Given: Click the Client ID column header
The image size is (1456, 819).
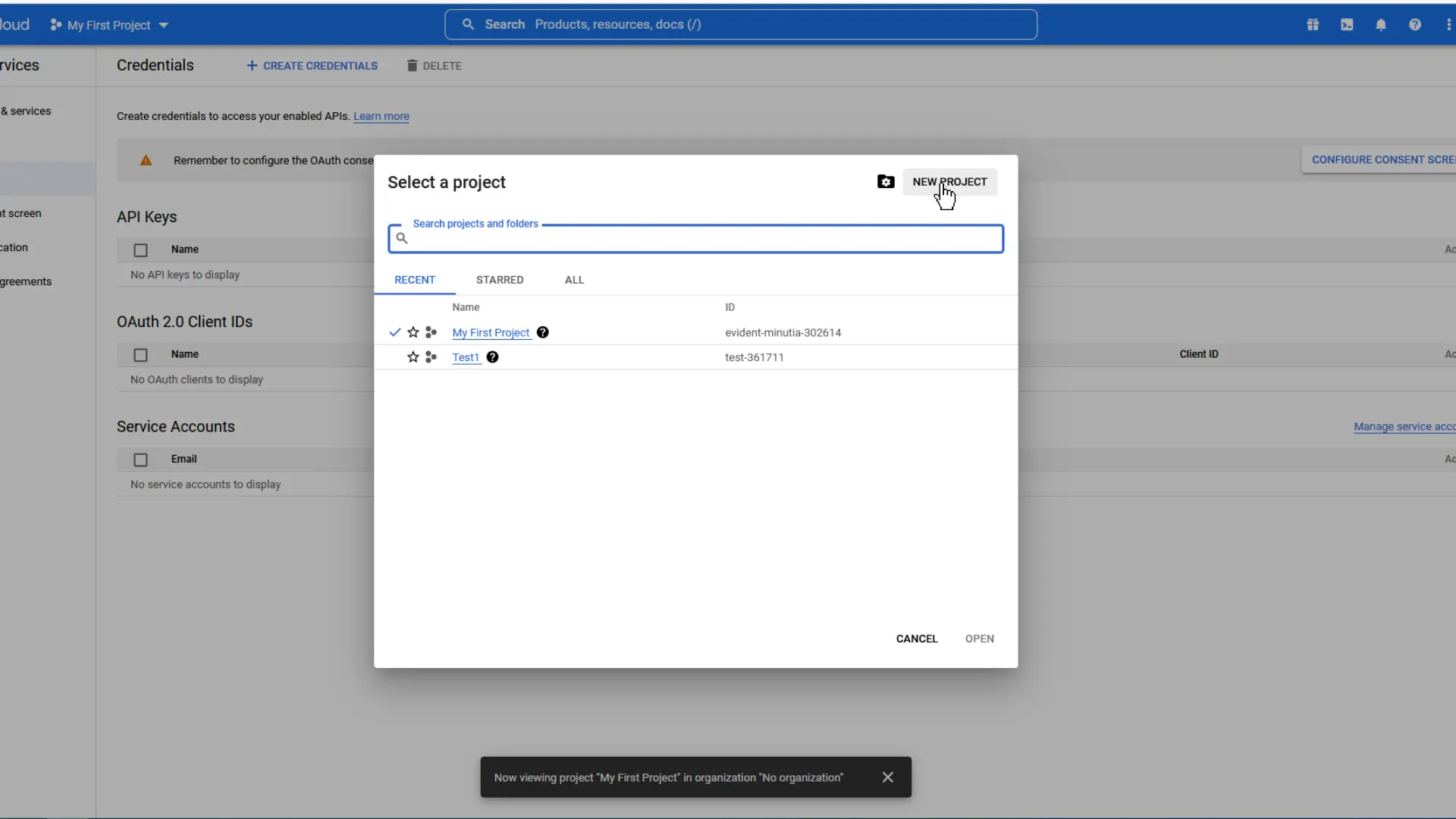Looking at the screenshot, I should click(x=1199, y=354).
